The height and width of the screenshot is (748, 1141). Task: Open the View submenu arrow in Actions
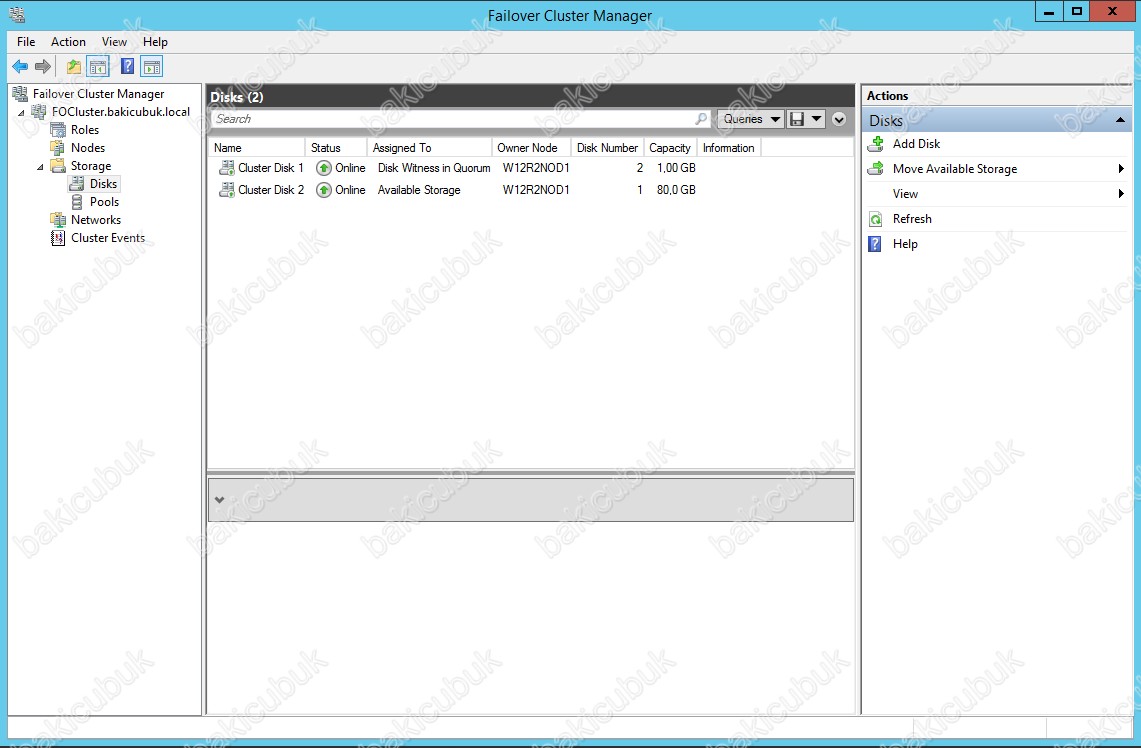1121,194
